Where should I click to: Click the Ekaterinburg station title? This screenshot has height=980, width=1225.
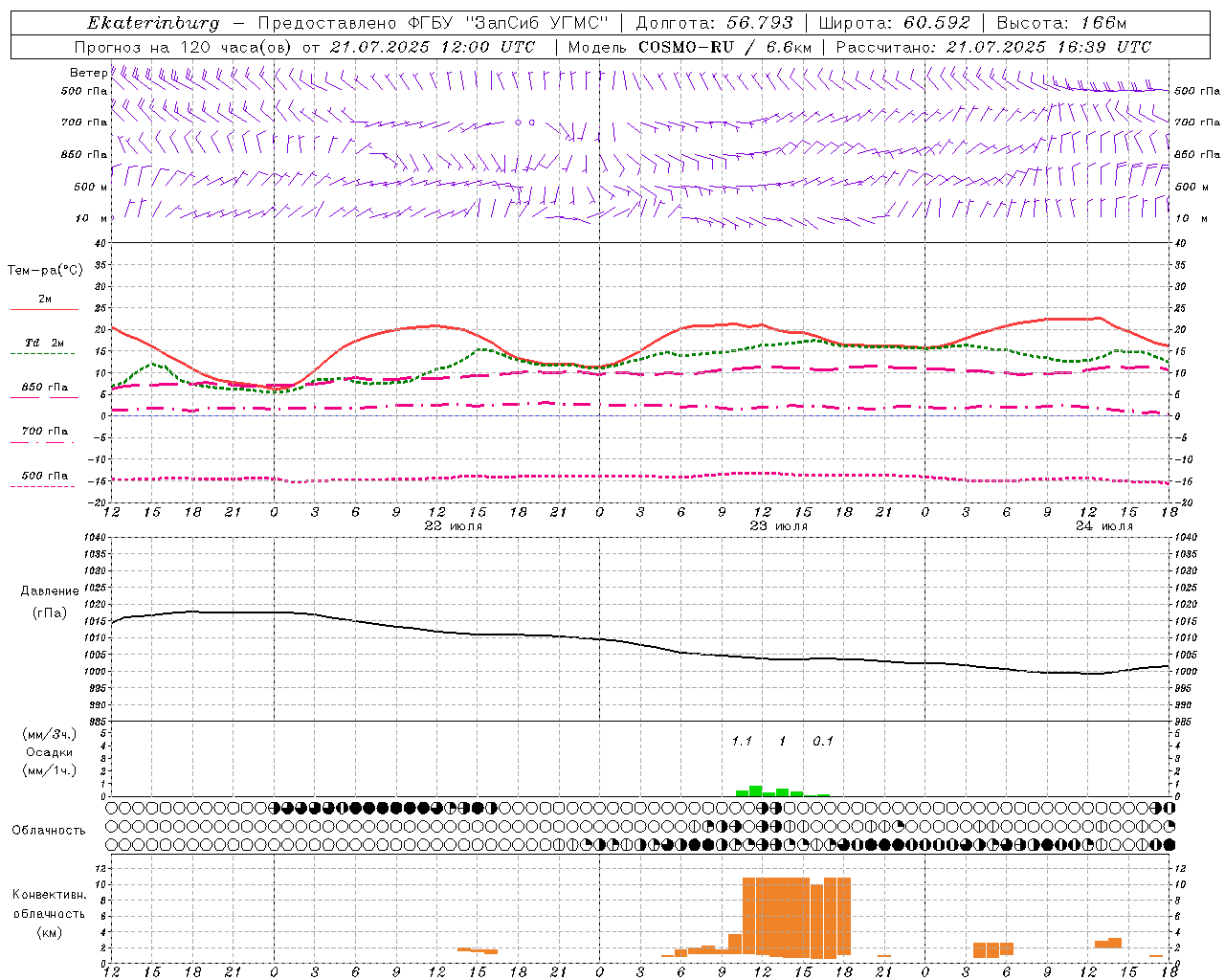click(153, 23)
